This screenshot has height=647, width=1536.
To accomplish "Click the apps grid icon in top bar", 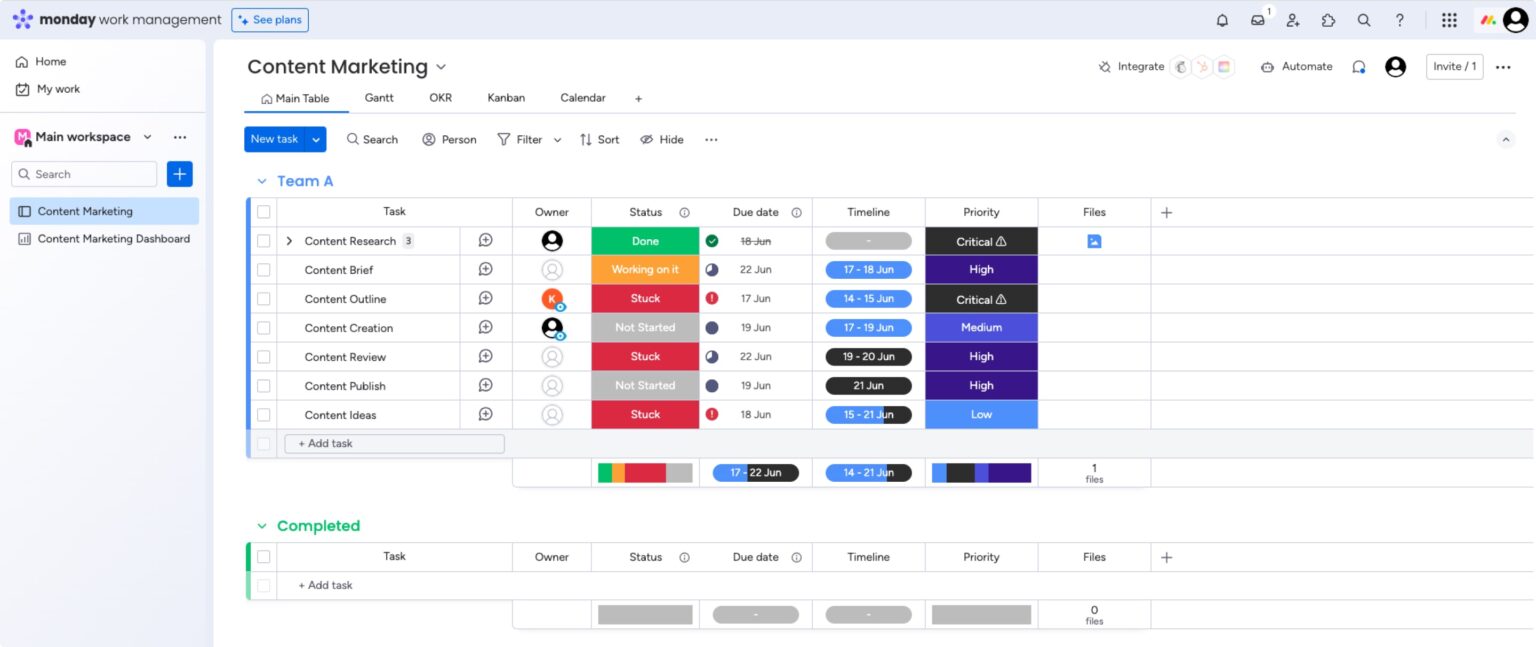I will point(1447,20).
